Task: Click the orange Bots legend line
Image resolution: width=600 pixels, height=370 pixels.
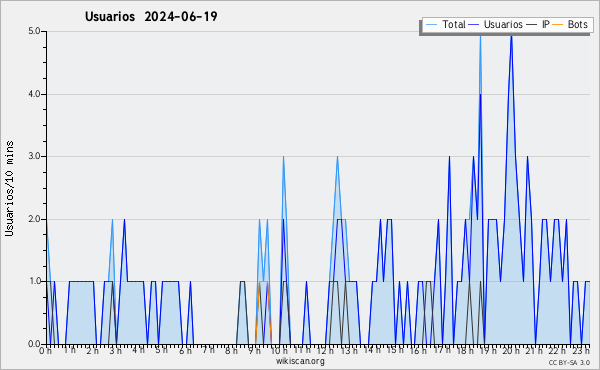Action: click(558, 24)
